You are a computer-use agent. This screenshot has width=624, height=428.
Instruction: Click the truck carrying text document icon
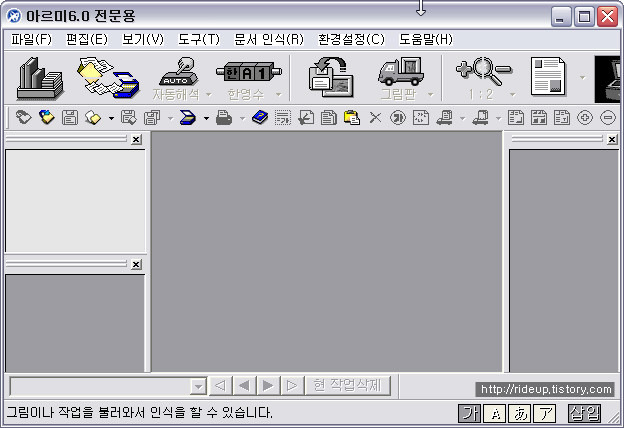click(445, 118)
